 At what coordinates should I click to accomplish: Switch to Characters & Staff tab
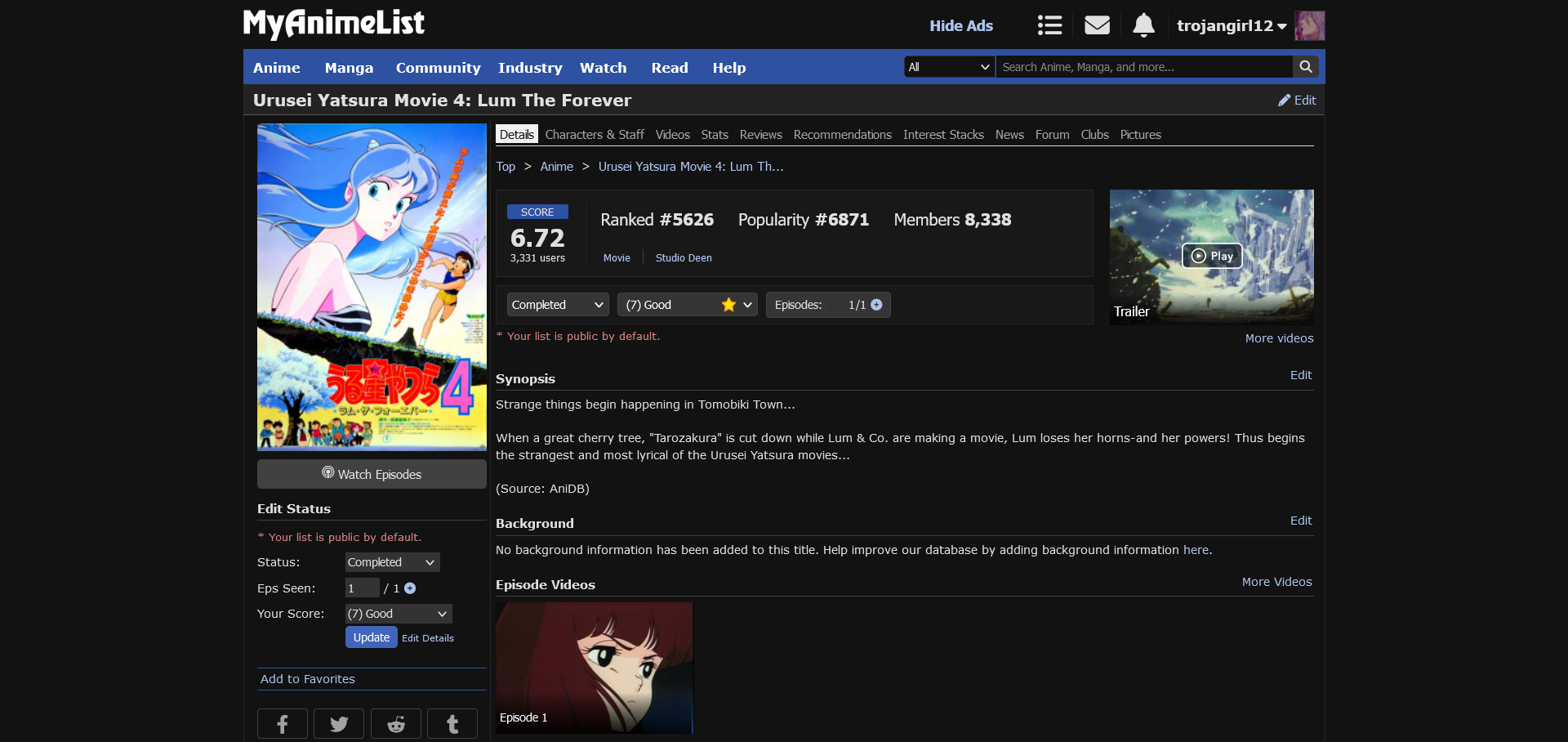[x=595, y=135]
